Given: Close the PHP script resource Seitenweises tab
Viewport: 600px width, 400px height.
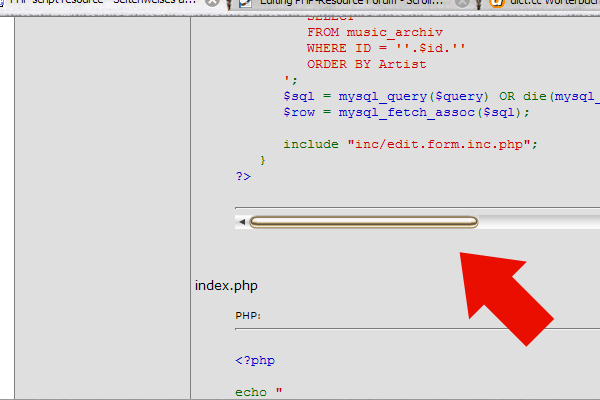Looking at the screenshot, I should click(x=212, y=3).
